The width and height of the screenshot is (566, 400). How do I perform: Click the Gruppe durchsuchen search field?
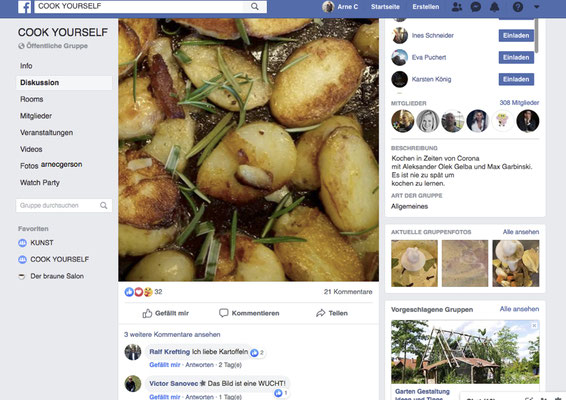[64, 205]
